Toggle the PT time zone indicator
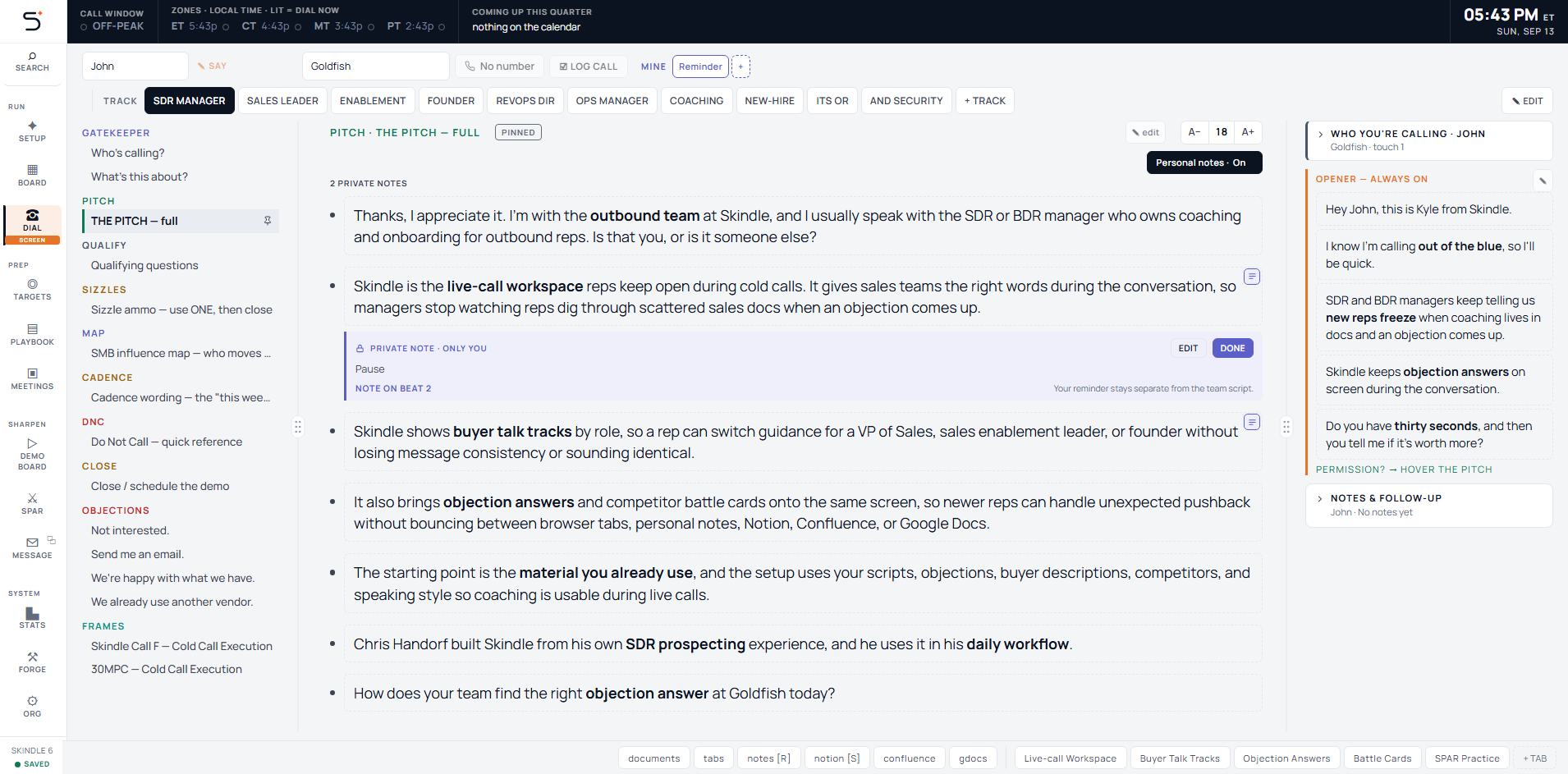This screenshot has height=774, width=1568. click(x=442, y=27)
